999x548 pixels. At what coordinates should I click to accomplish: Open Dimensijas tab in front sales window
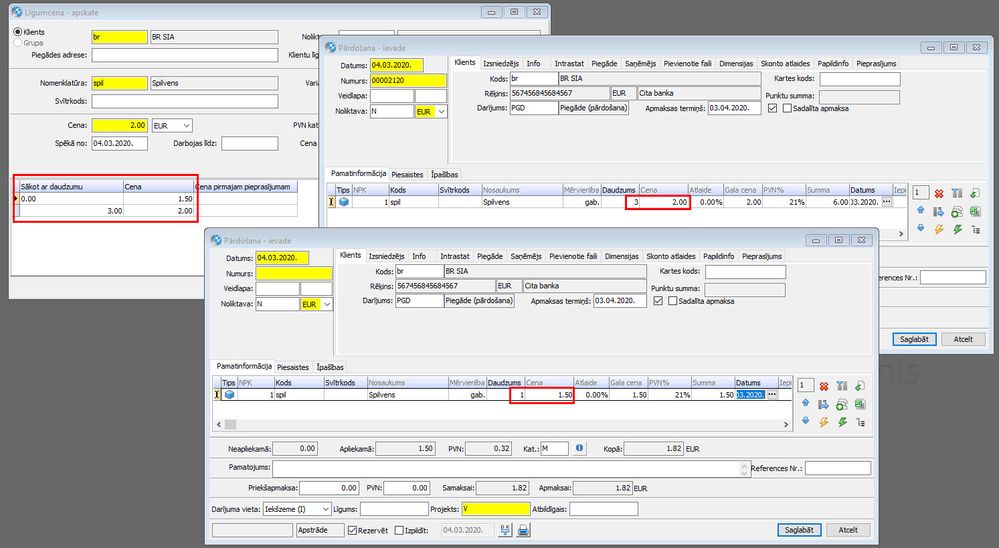[x=621, y=256]
